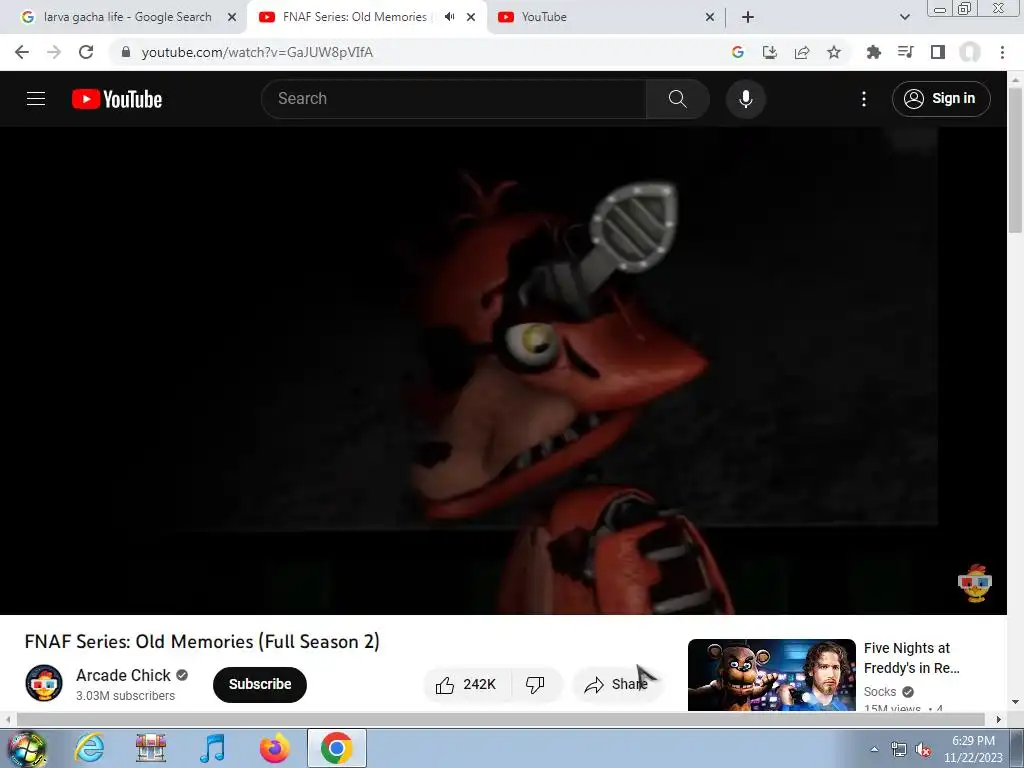Click the Sign in button
This screenshot has height=768, width=1024.
pyautogui.click(x=941, y=99)
